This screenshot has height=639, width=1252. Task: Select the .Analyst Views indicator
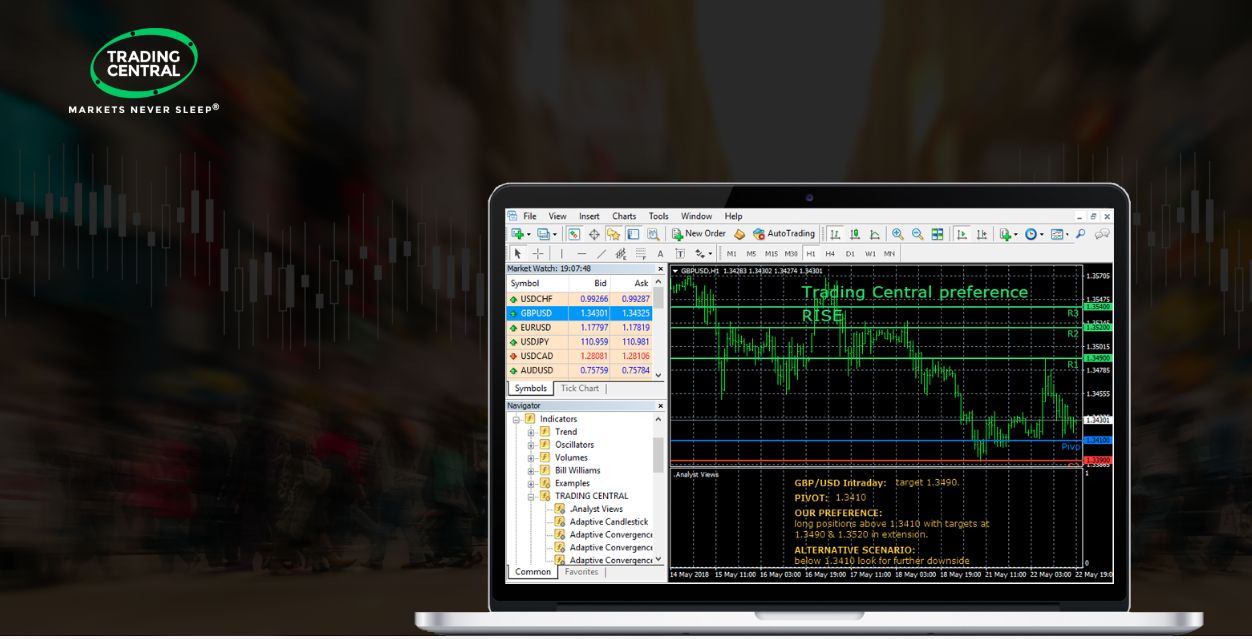596,509
